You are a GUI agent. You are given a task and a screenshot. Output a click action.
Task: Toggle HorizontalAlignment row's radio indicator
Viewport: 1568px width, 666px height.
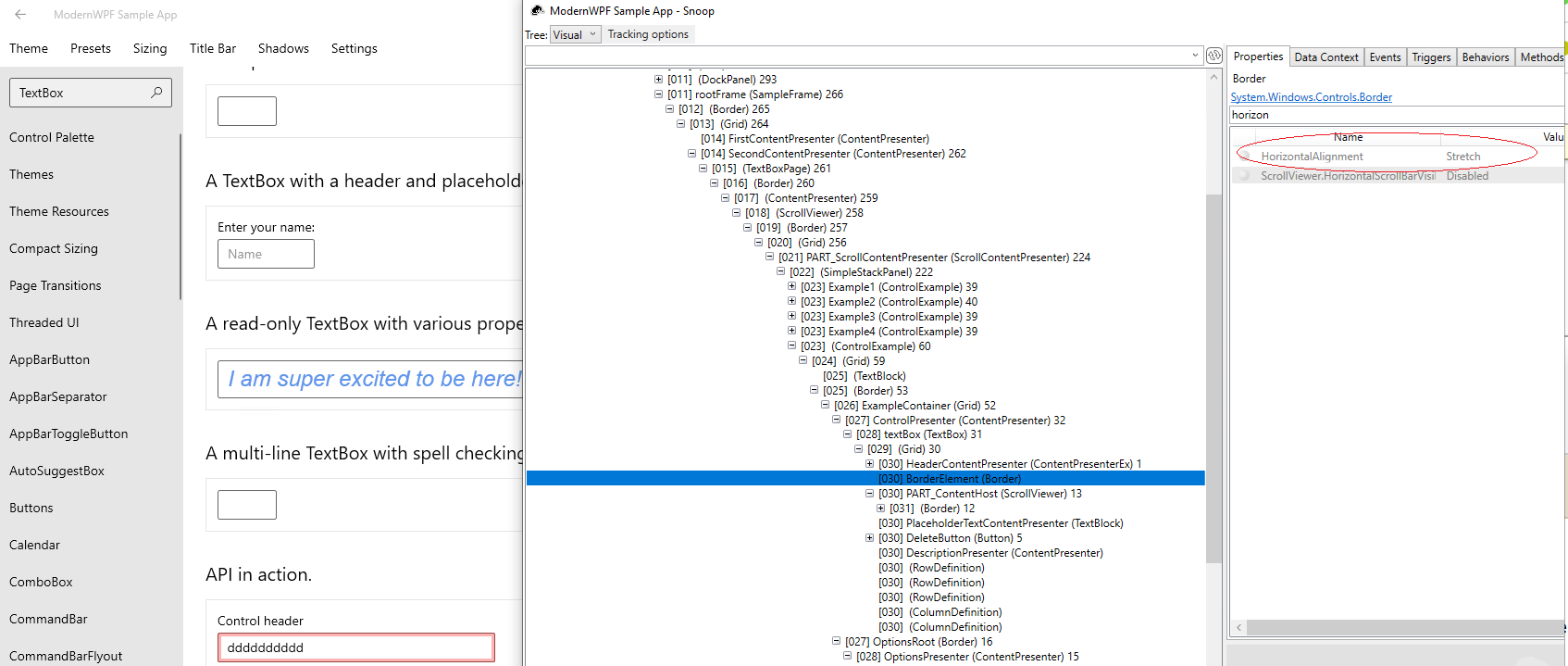click(x=1245, y=157)
